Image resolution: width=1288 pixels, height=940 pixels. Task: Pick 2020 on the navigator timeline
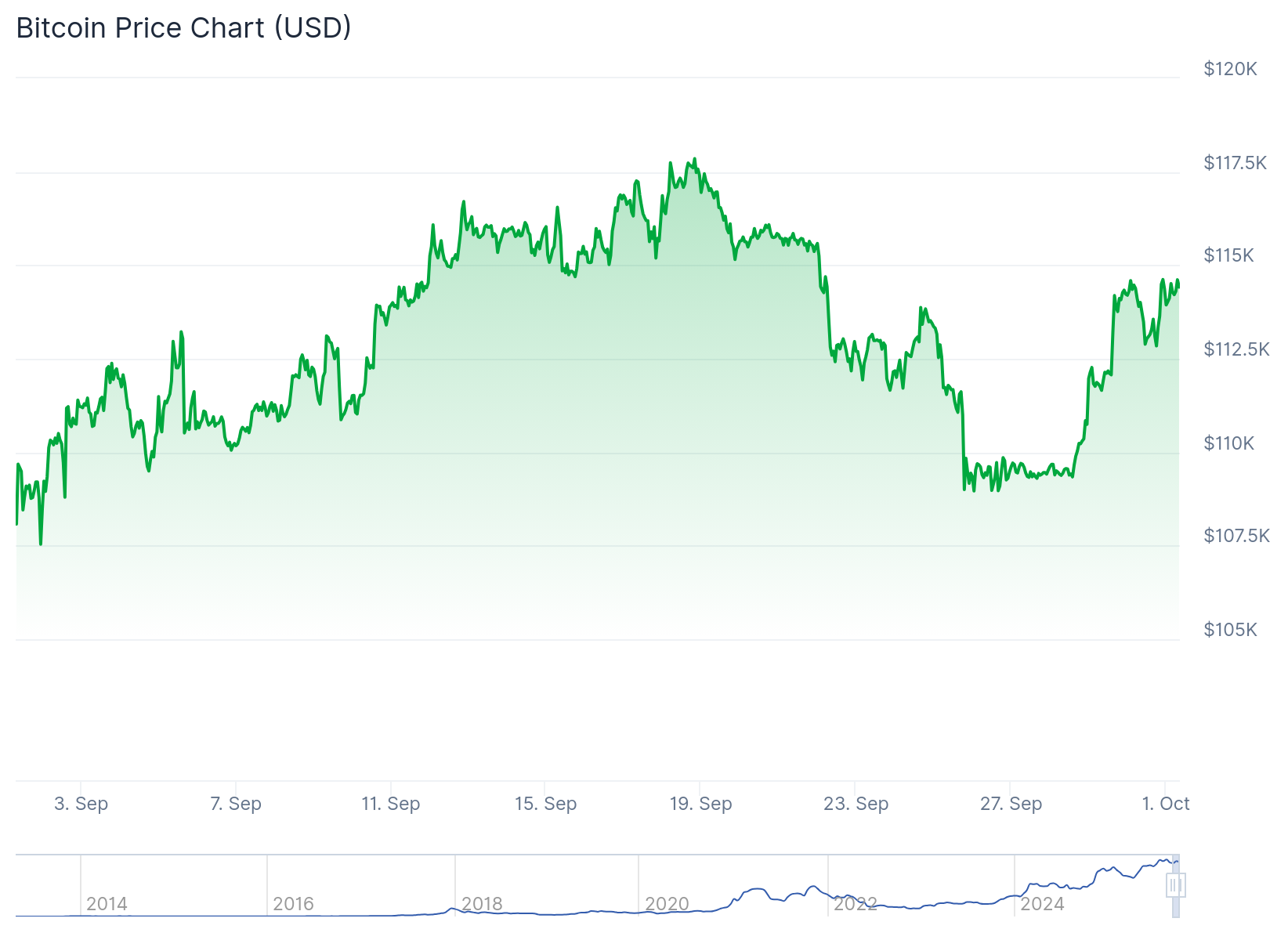tap(667, 904)
